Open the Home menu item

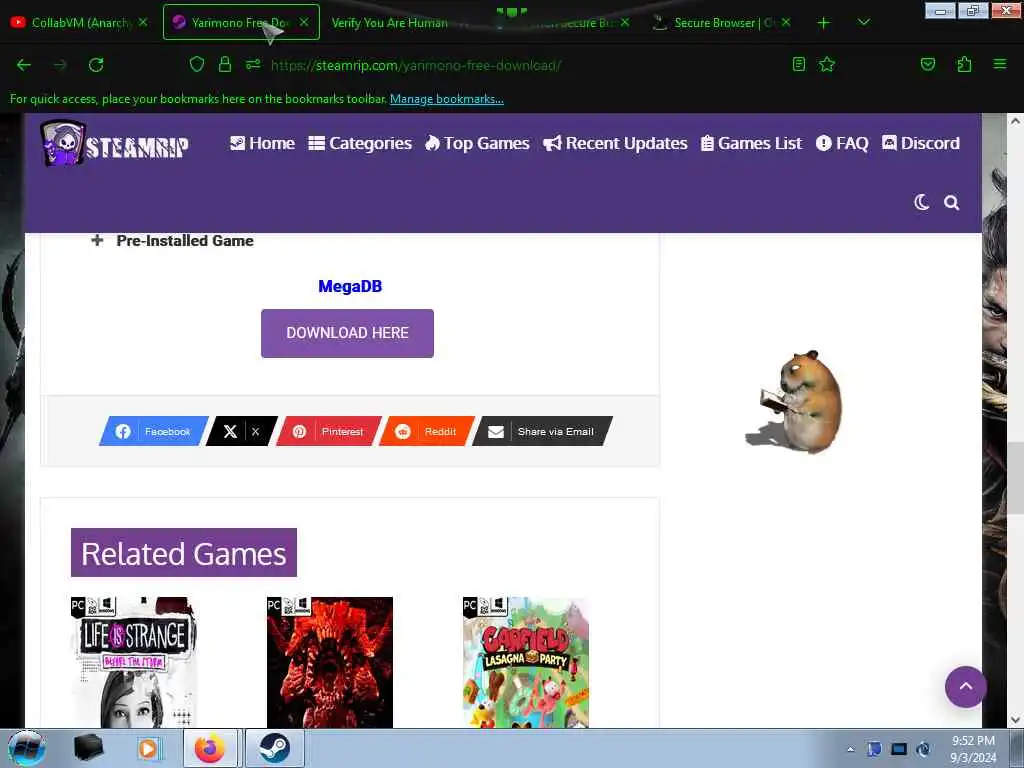263,143
